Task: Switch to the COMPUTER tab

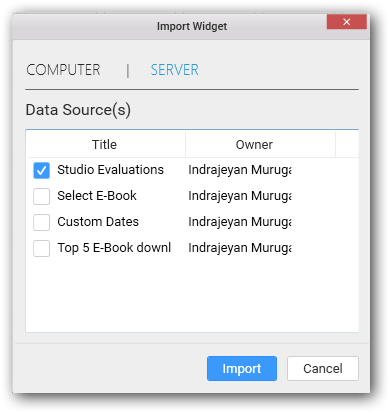Action: (63, 70)
